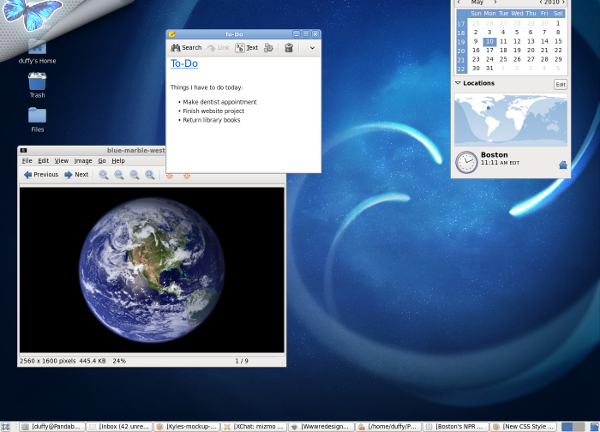Viewport: 600px width, 432px height.
Task: Select date 31 in the calendar
Action: click(489, 68)
